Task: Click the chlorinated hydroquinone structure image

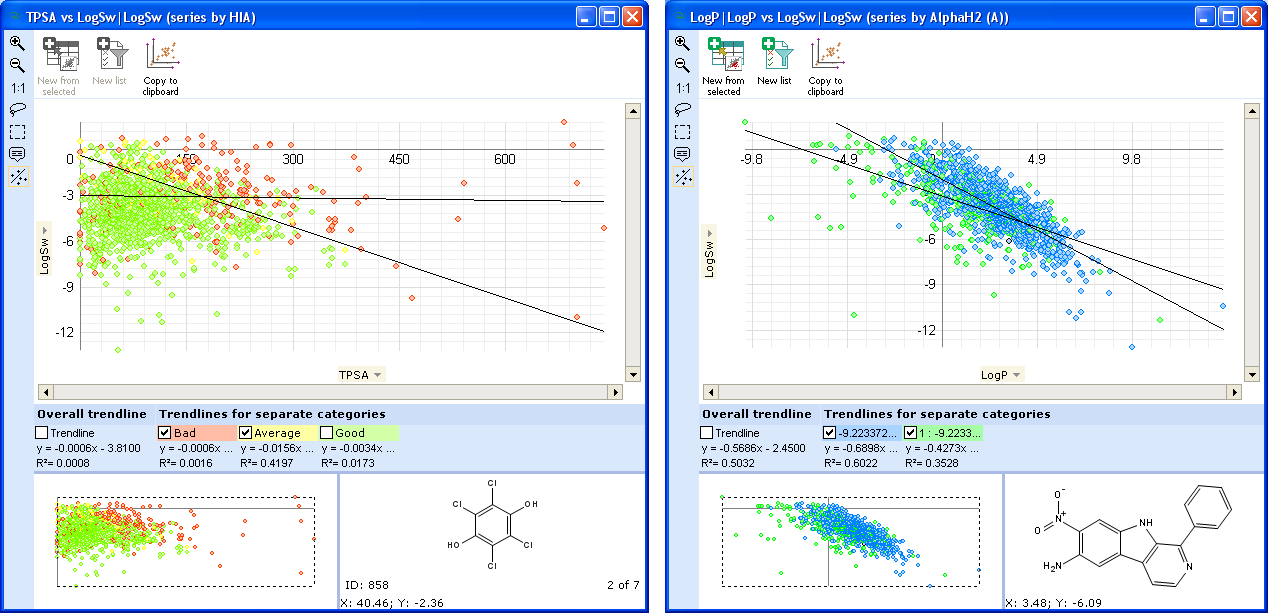Action: (x=492, y=525)
